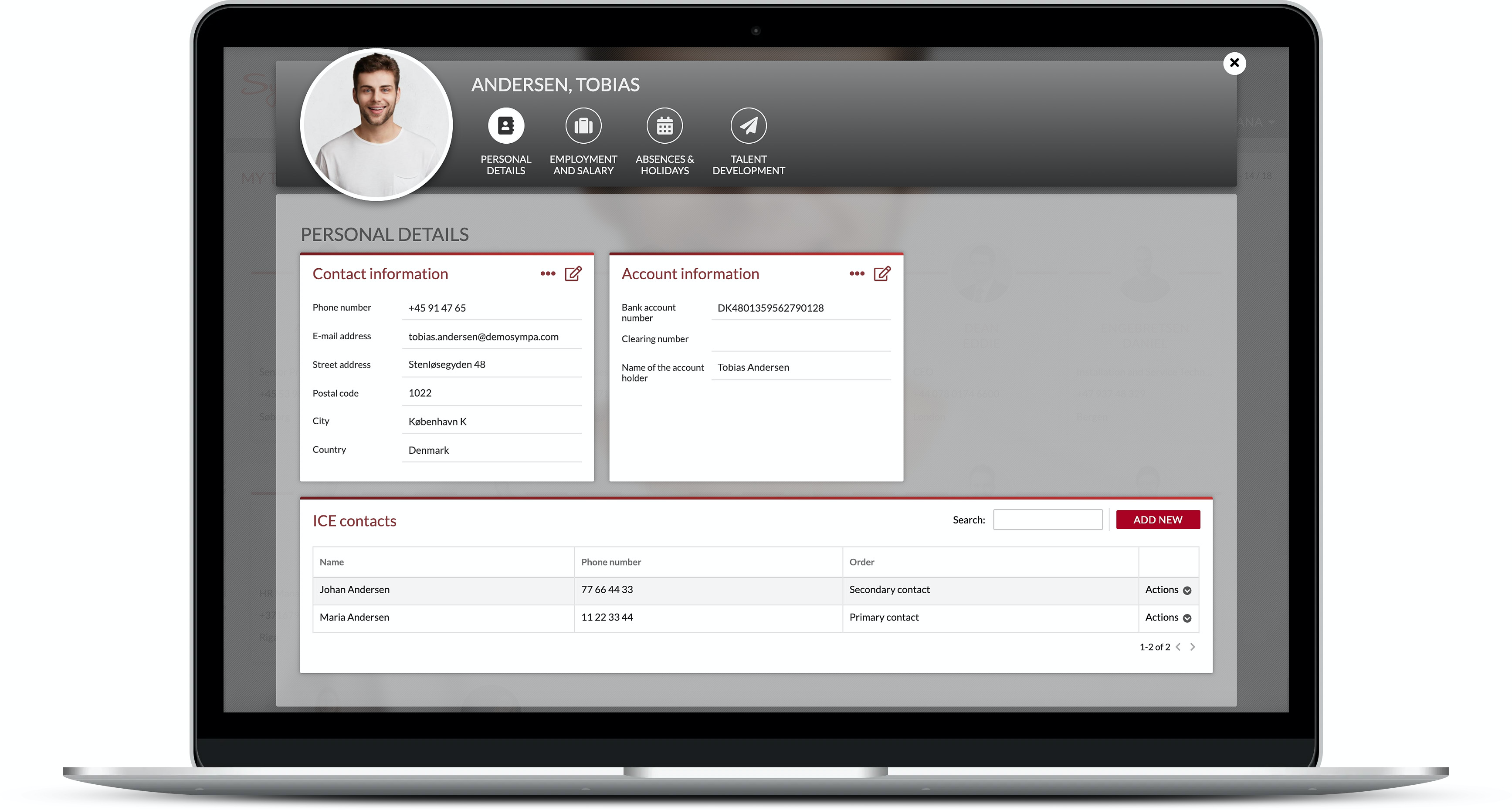Go to the previous page of ICE contacts

[1178, 647]
